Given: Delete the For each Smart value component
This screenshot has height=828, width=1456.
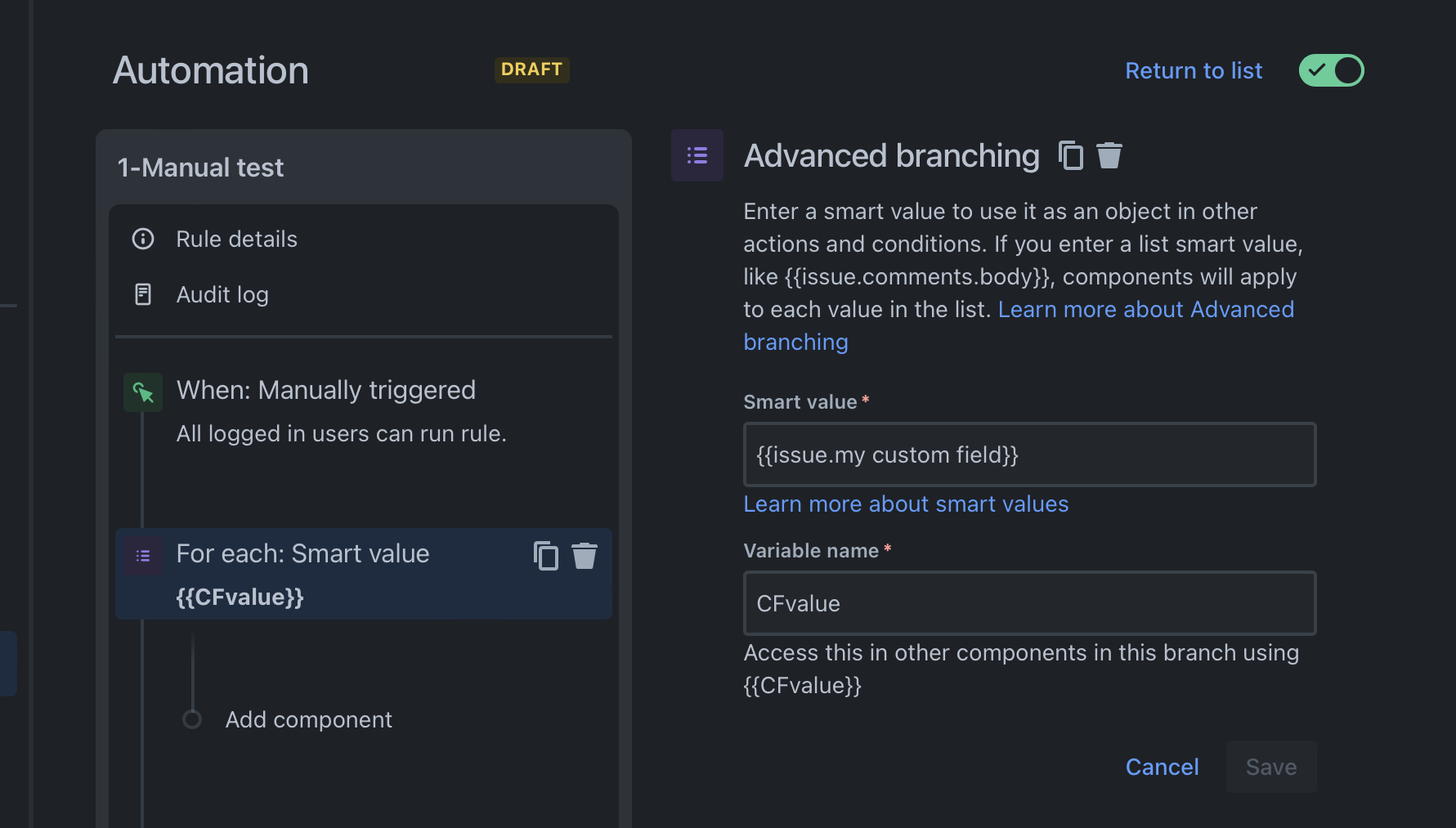Looking at the screenshot, I should (585, 555).
